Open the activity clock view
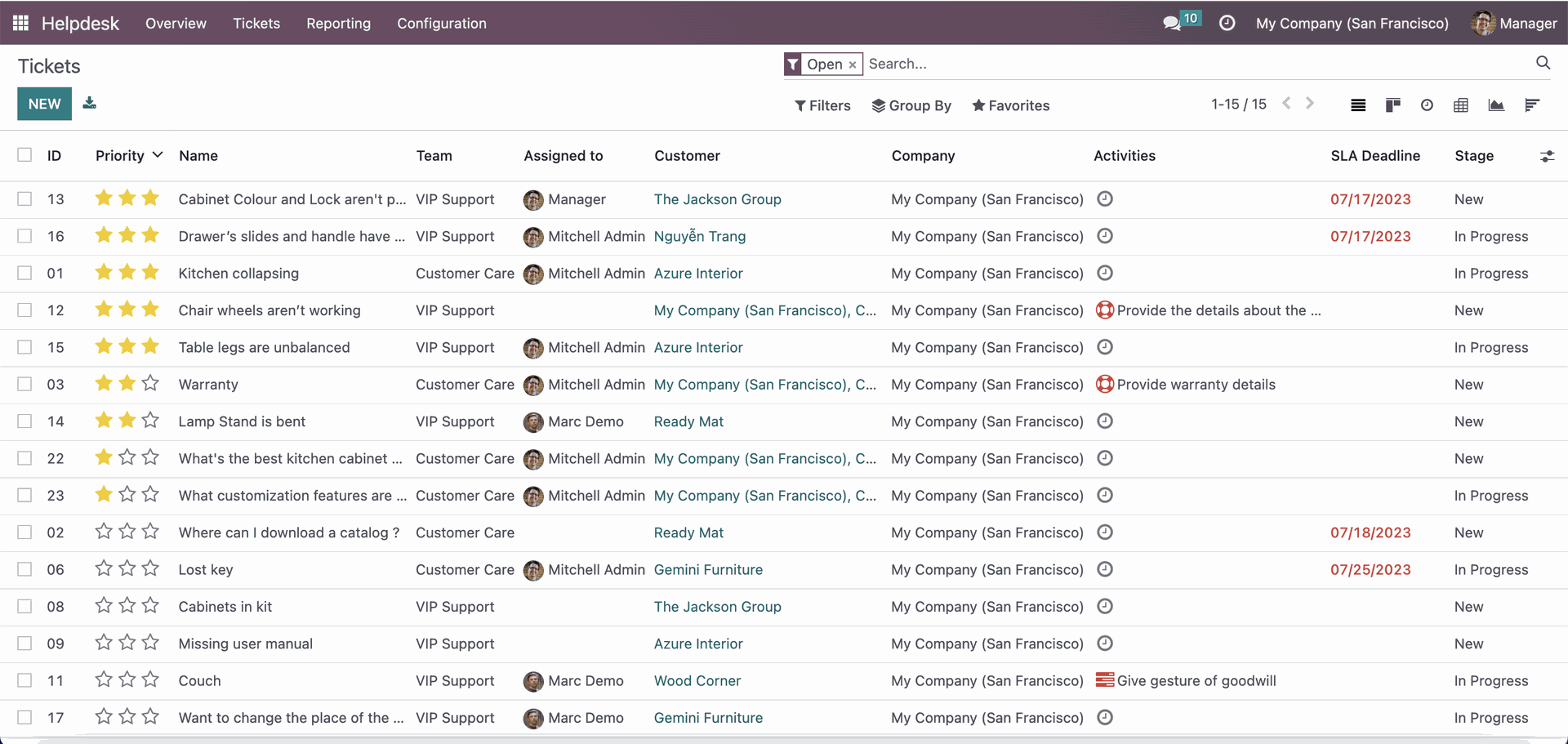1568x744 pixels. pos(1427,105)
